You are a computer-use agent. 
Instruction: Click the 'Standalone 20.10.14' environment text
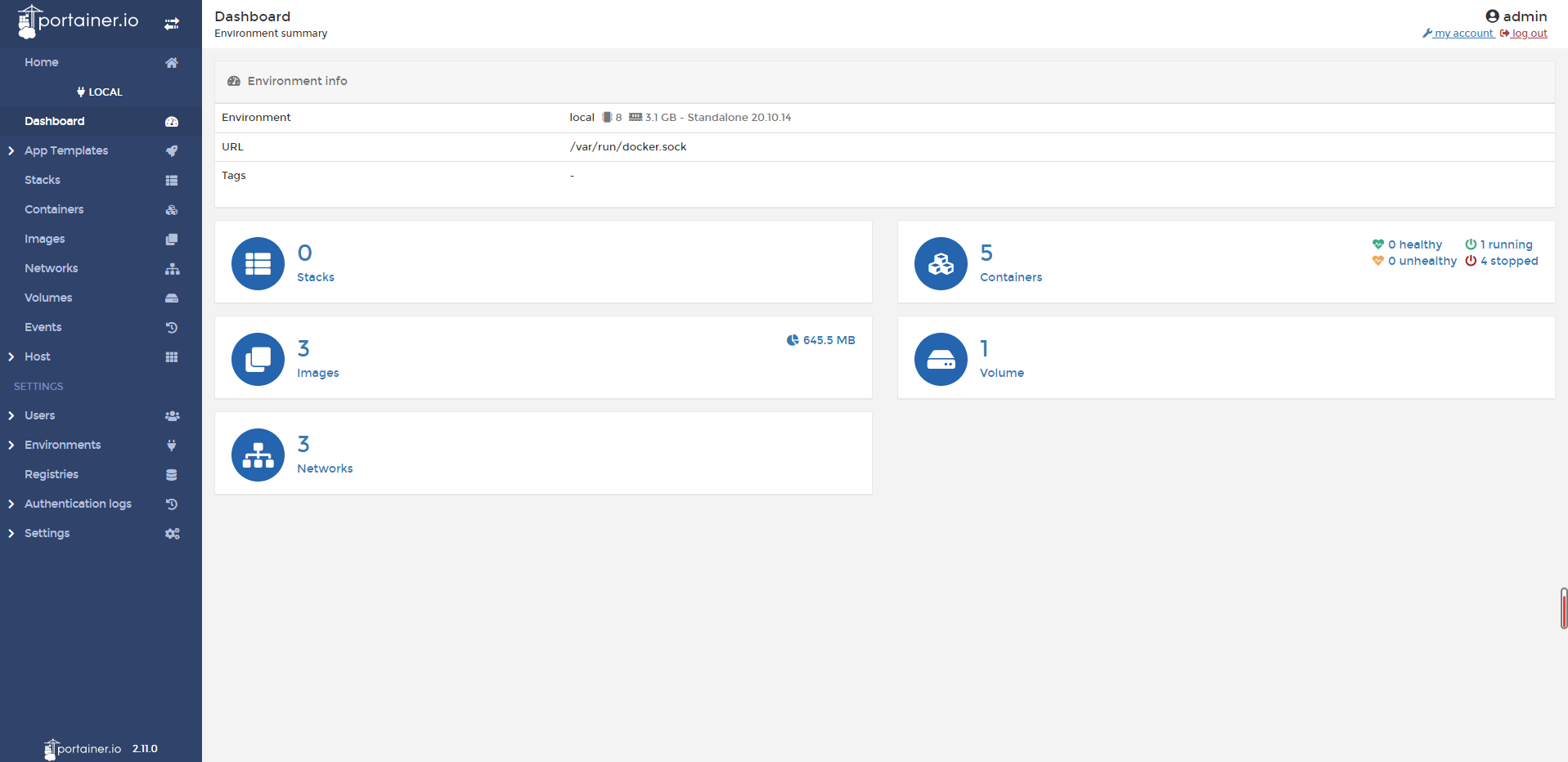point(739,118)
